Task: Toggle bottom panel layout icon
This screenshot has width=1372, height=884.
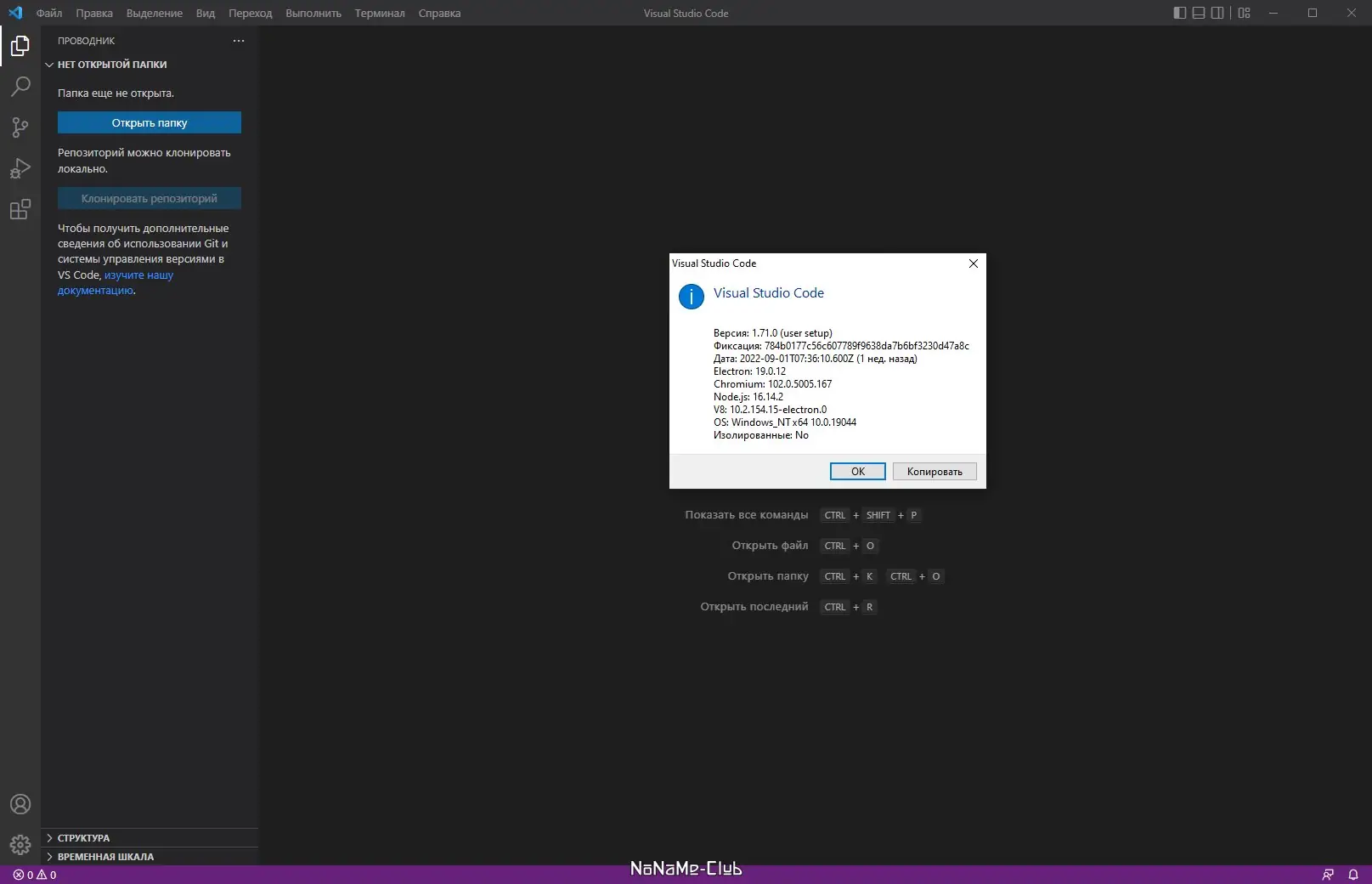Action: 1199,13
